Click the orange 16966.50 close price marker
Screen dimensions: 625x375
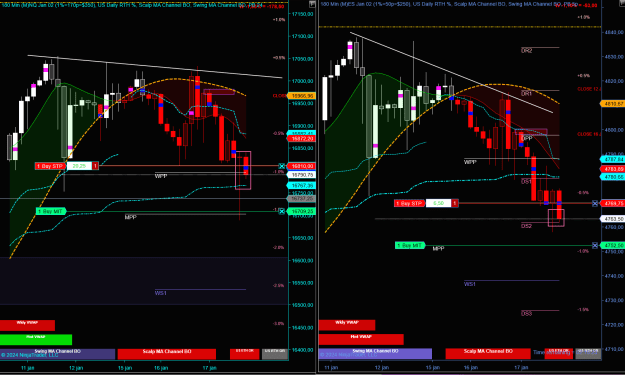[302, 96]
